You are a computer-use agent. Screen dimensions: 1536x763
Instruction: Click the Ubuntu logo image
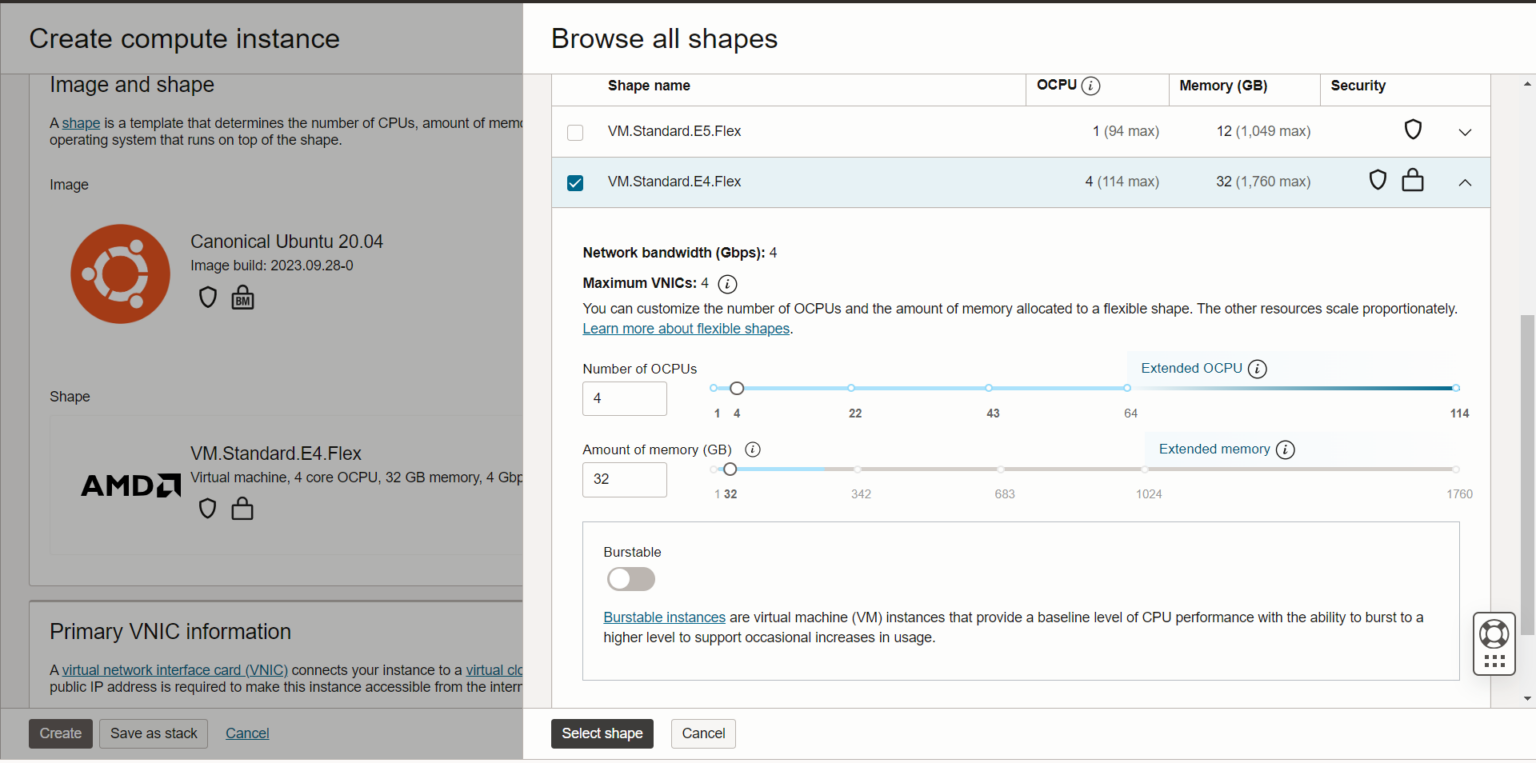point(120,274)
